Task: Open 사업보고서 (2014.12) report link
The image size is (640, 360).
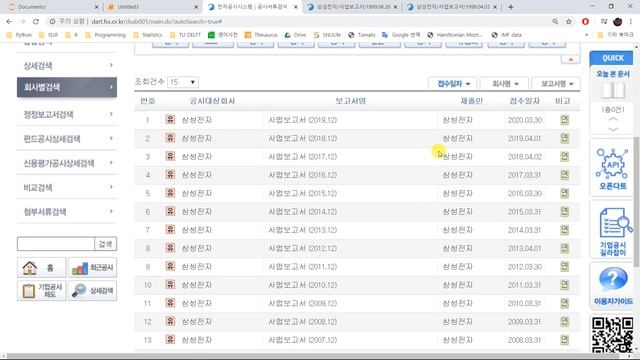Action: click(302, 211)
